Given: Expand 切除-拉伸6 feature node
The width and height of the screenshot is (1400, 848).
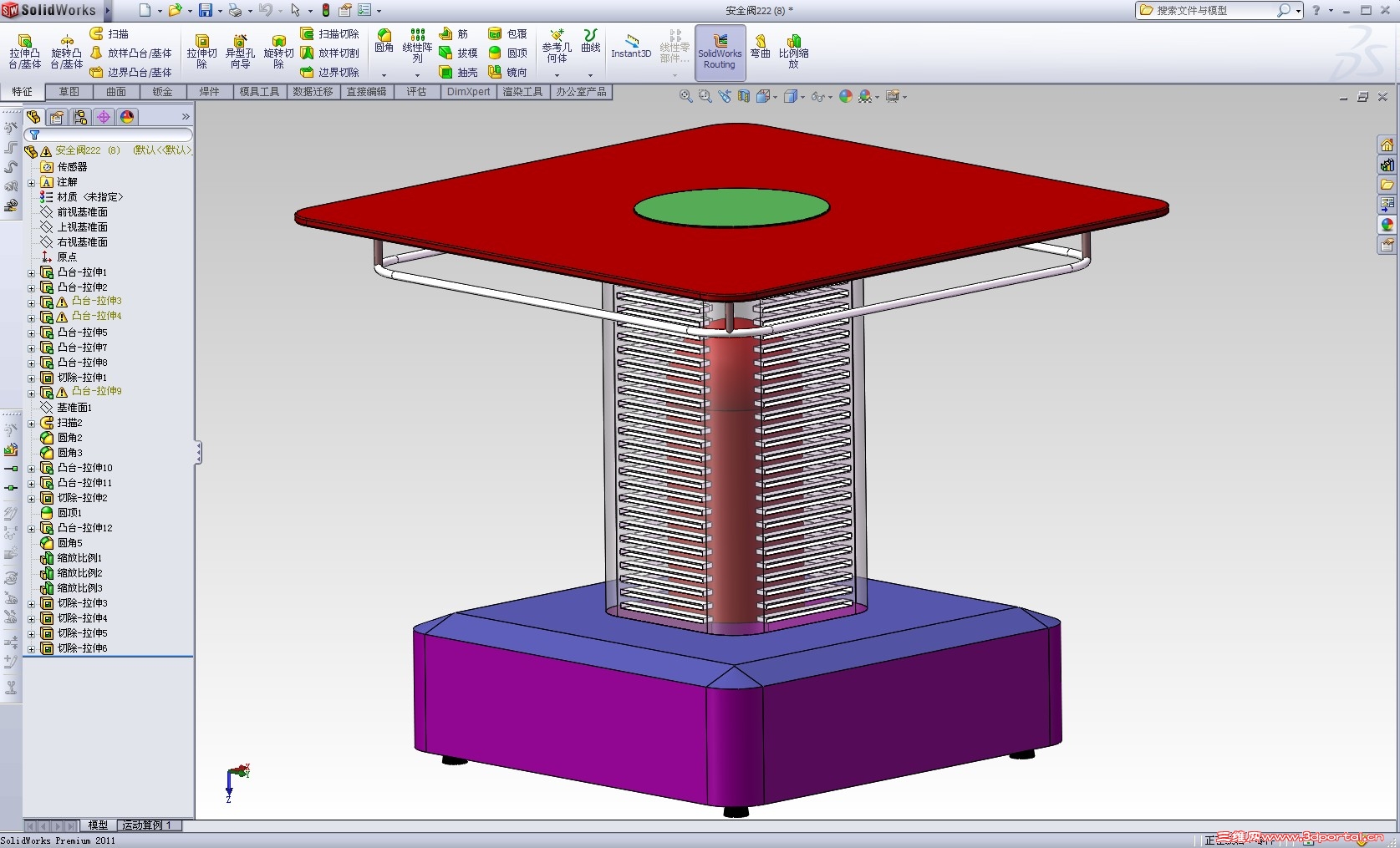Looking at the screenshot, I should tap(32, 649).
